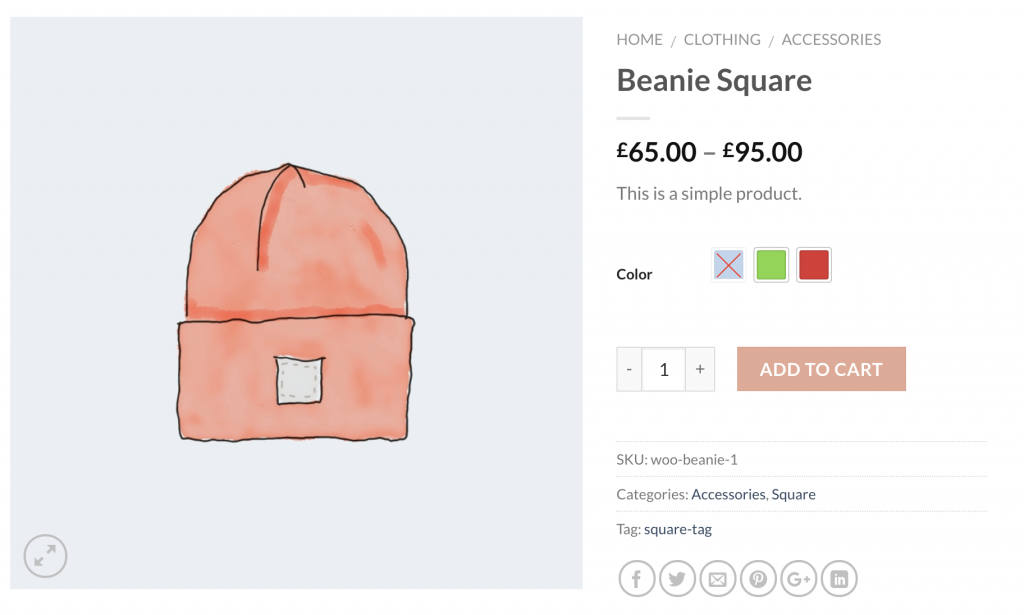The width and height of the screenshot is (1024, 615).
Task: Increase quantity with plus button
Action: [x=700, y=370]
